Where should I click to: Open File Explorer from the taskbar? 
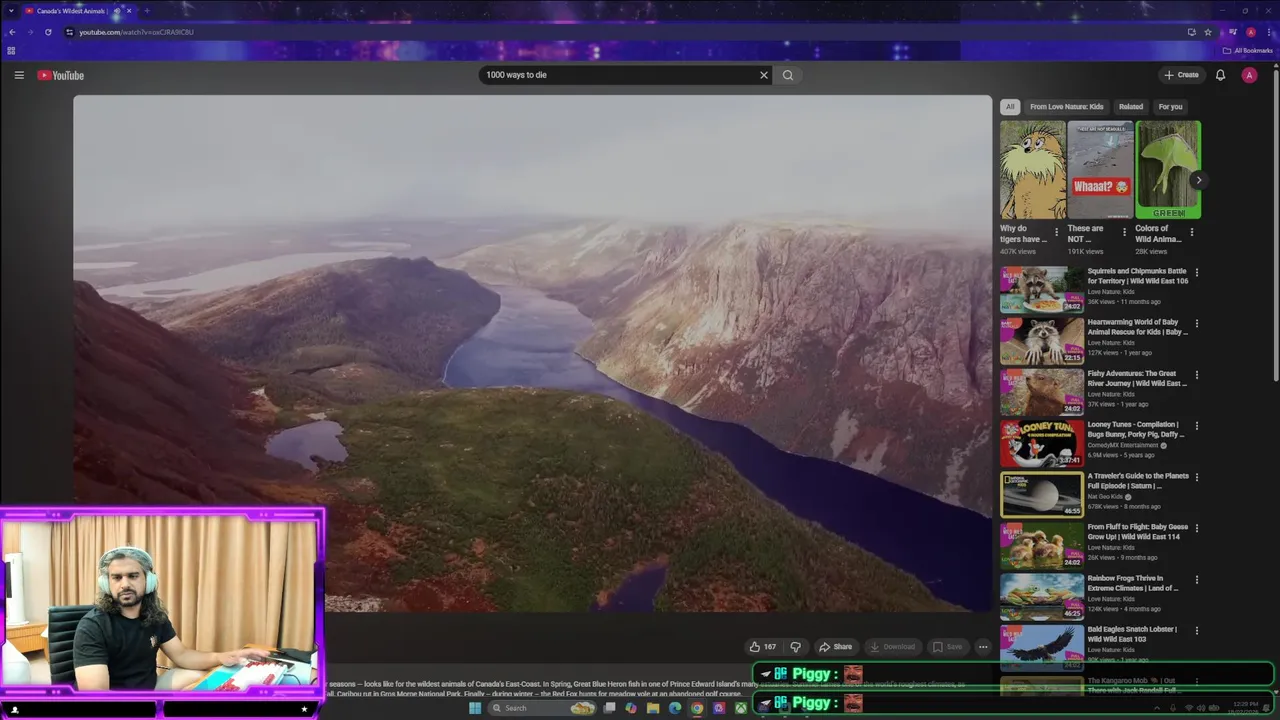point(653,708)
